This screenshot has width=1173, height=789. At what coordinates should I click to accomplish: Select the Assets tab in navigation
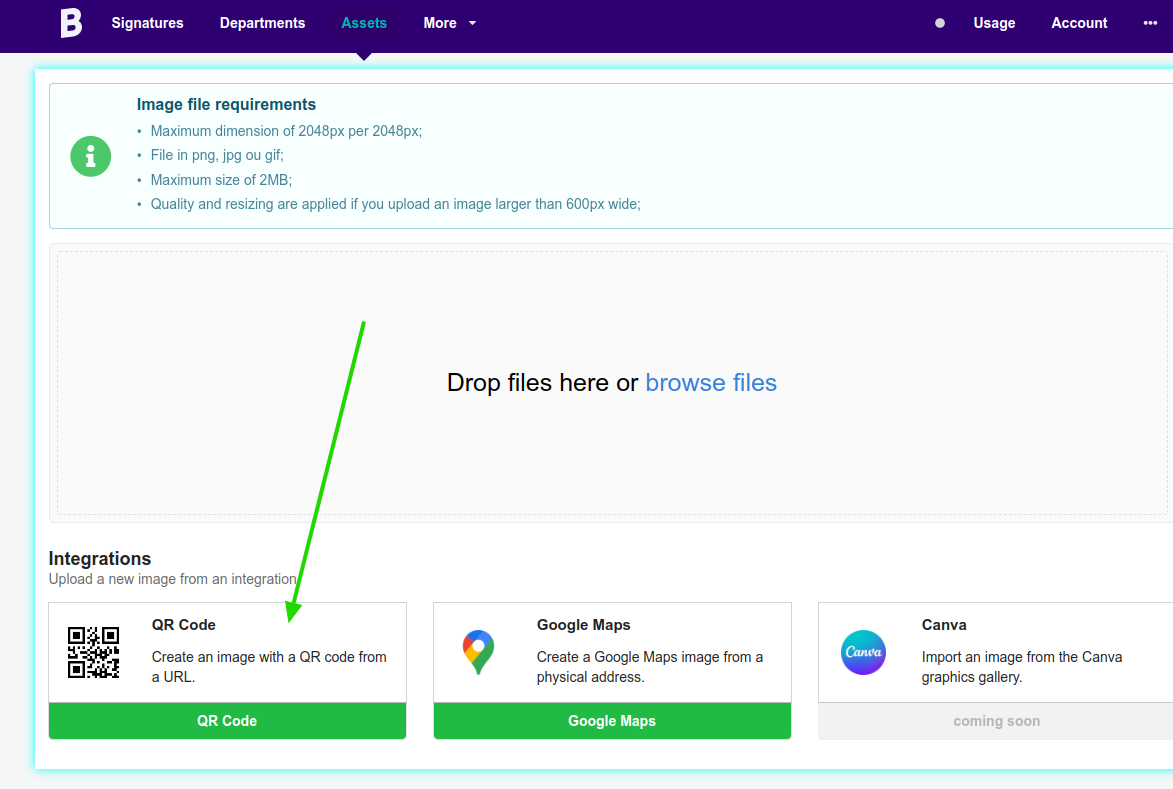(x=364, y=23)
